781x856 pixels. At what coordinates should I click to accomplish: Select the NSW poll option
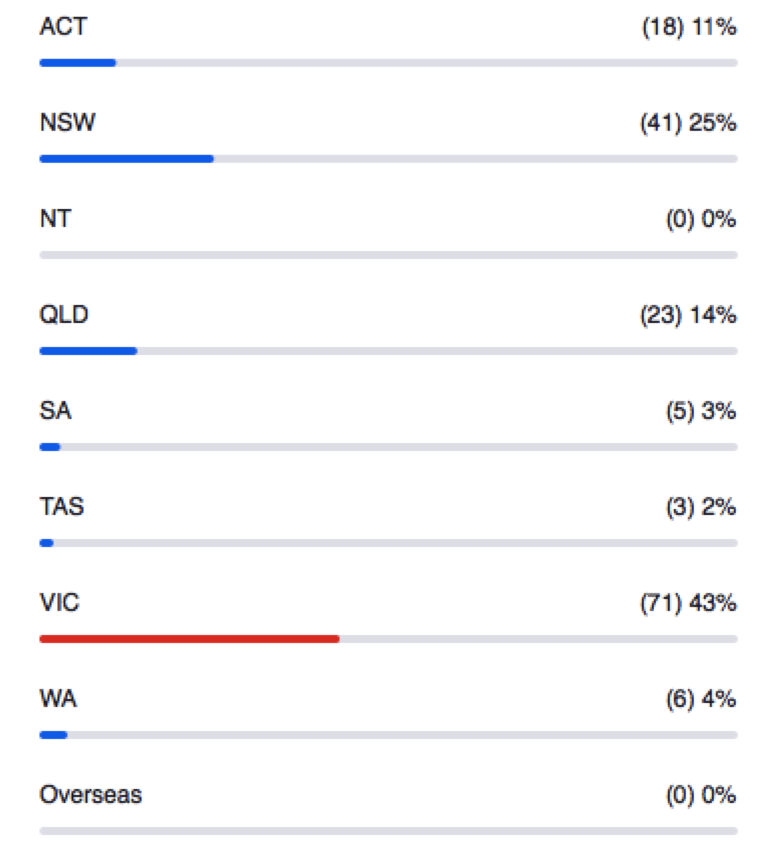coord(67,122)
